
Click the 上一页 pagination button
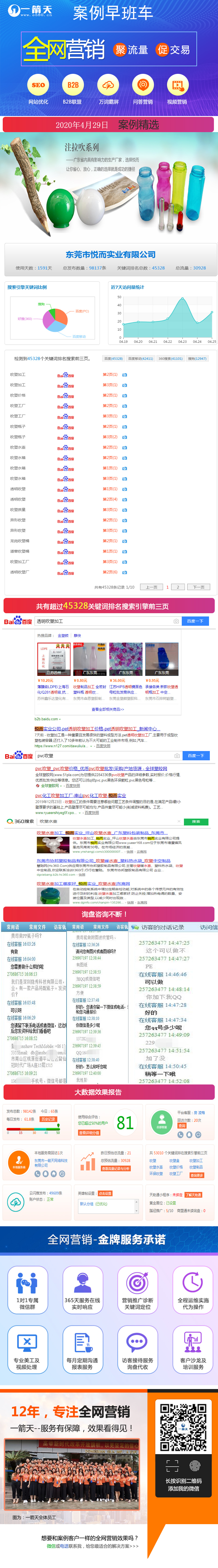pyautogui.click(x=152, y=587)
